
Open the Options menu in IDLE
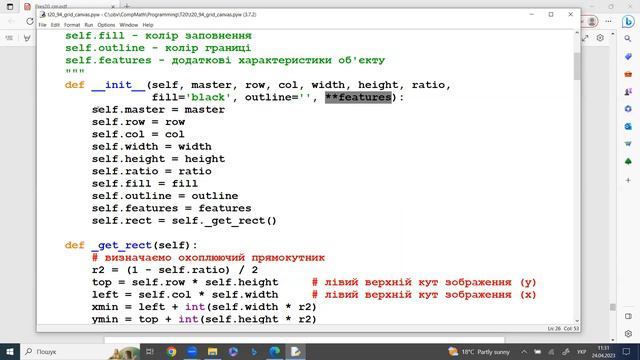(x=106, y=25)
